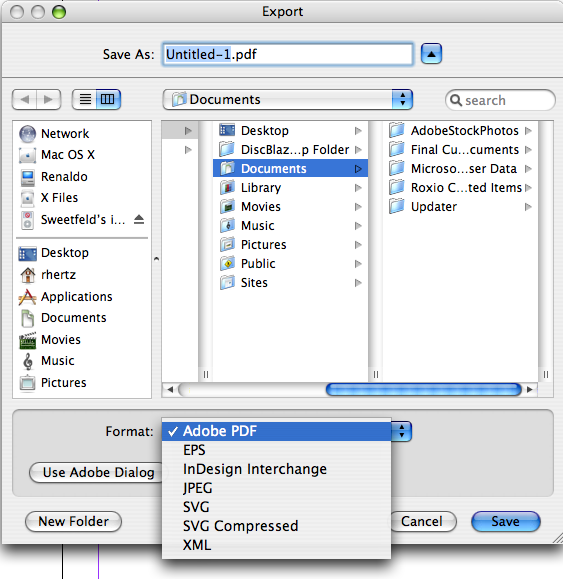This screenshot has height=579, width=563.
Task: Click Use Adobe Dialog button
Action: [x=96, y=472]
